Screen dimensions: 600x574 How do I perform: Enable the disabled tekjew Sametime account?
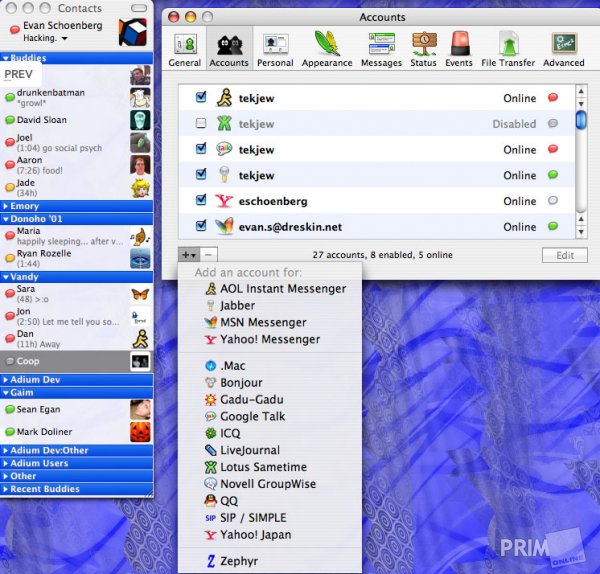click(x=201, y=123)
